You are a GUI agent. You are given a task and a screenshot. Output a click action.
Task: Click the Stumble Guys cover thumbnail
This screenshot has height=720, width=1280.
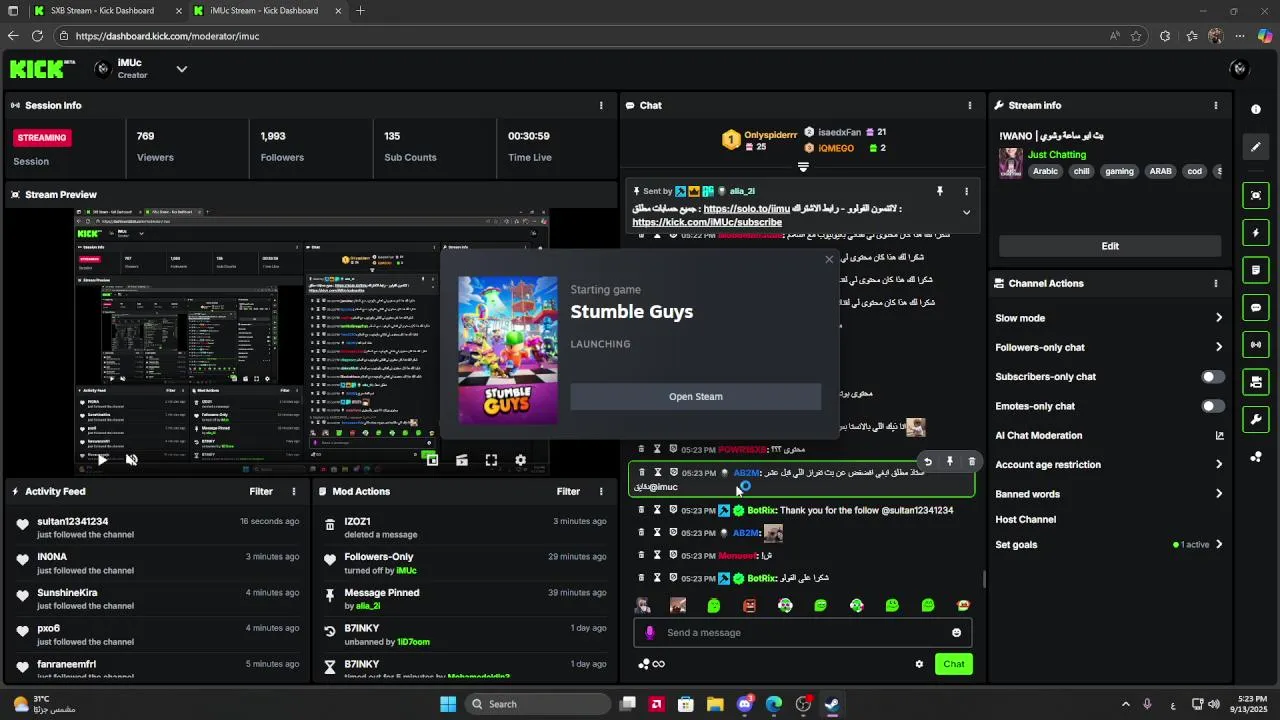coord(508,350)
